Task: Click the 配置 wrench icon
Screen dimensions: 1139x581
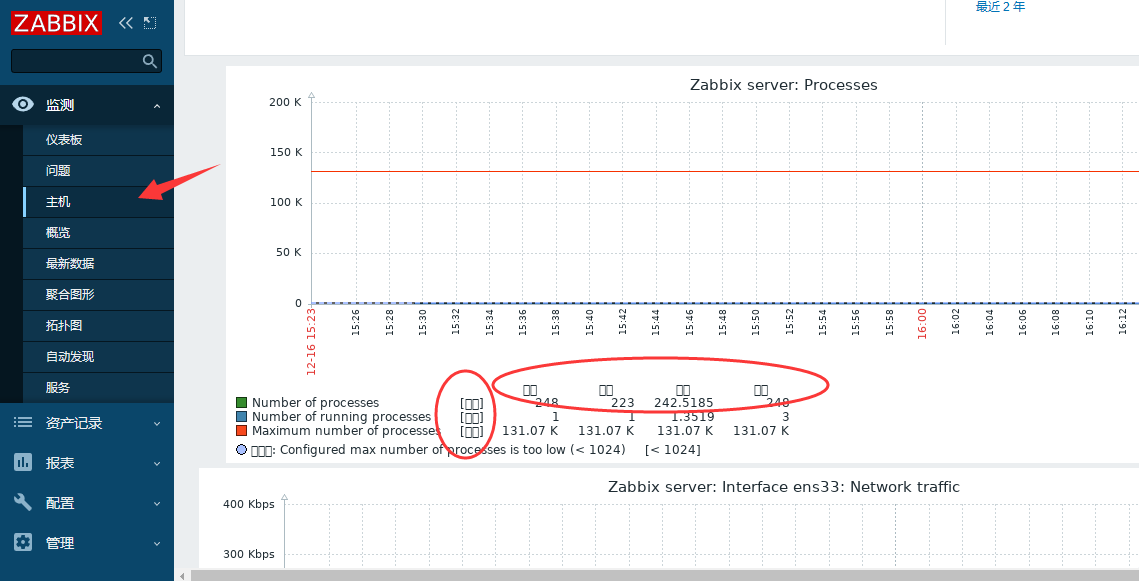Action: (23, 502)
